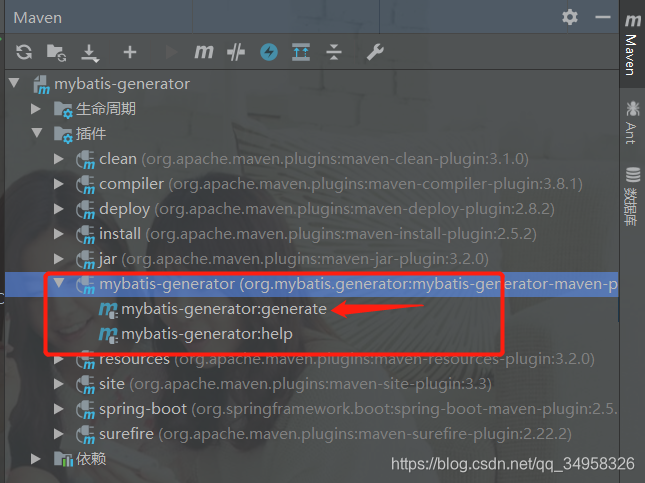
Task: Click the 依赖 dependencies chart icon
Action: (x=63, y=459)
